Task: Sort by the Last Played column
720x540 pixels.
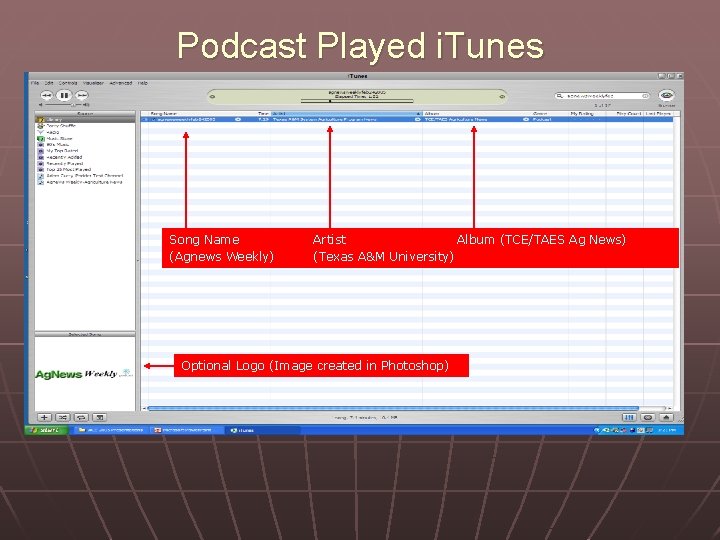Action: pos(658,113)
